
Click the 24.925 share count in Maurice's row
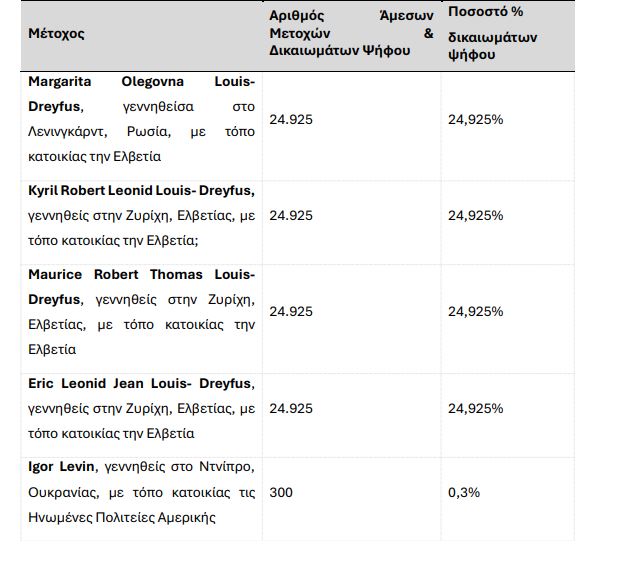click(x=291, y=312)
